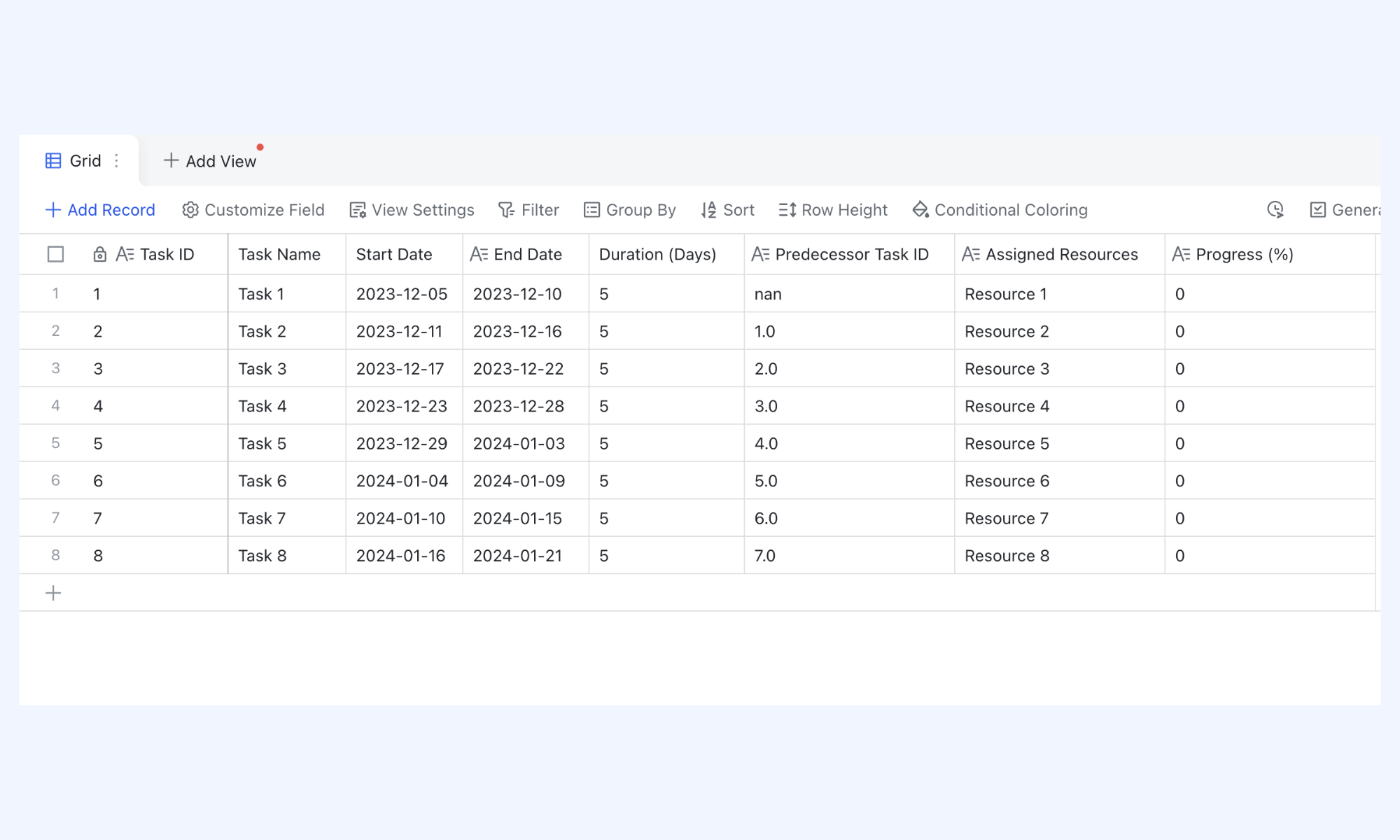Click the text-type icon of Progress (%)
Image resolution: width=1400 pixels, height=840 pixels.
pos(1182,254)
